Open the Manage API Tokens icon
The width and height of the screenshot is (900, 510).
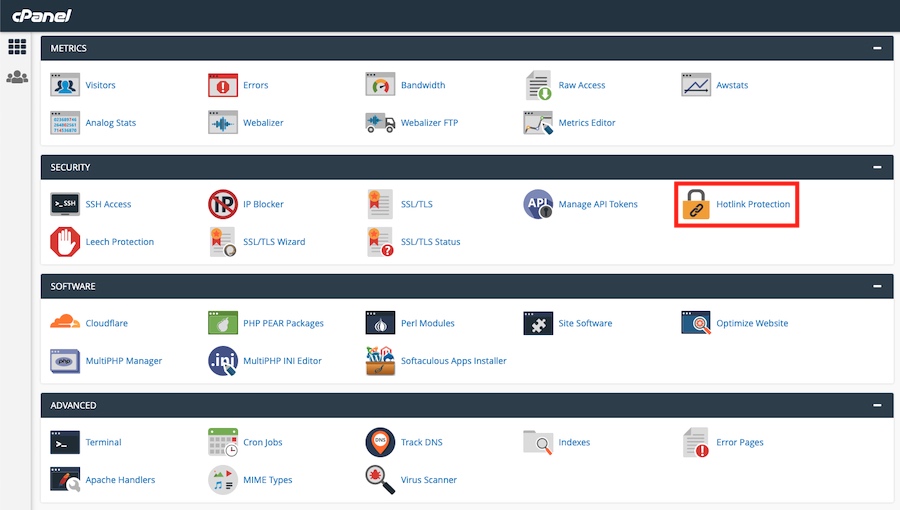point(538,204)
